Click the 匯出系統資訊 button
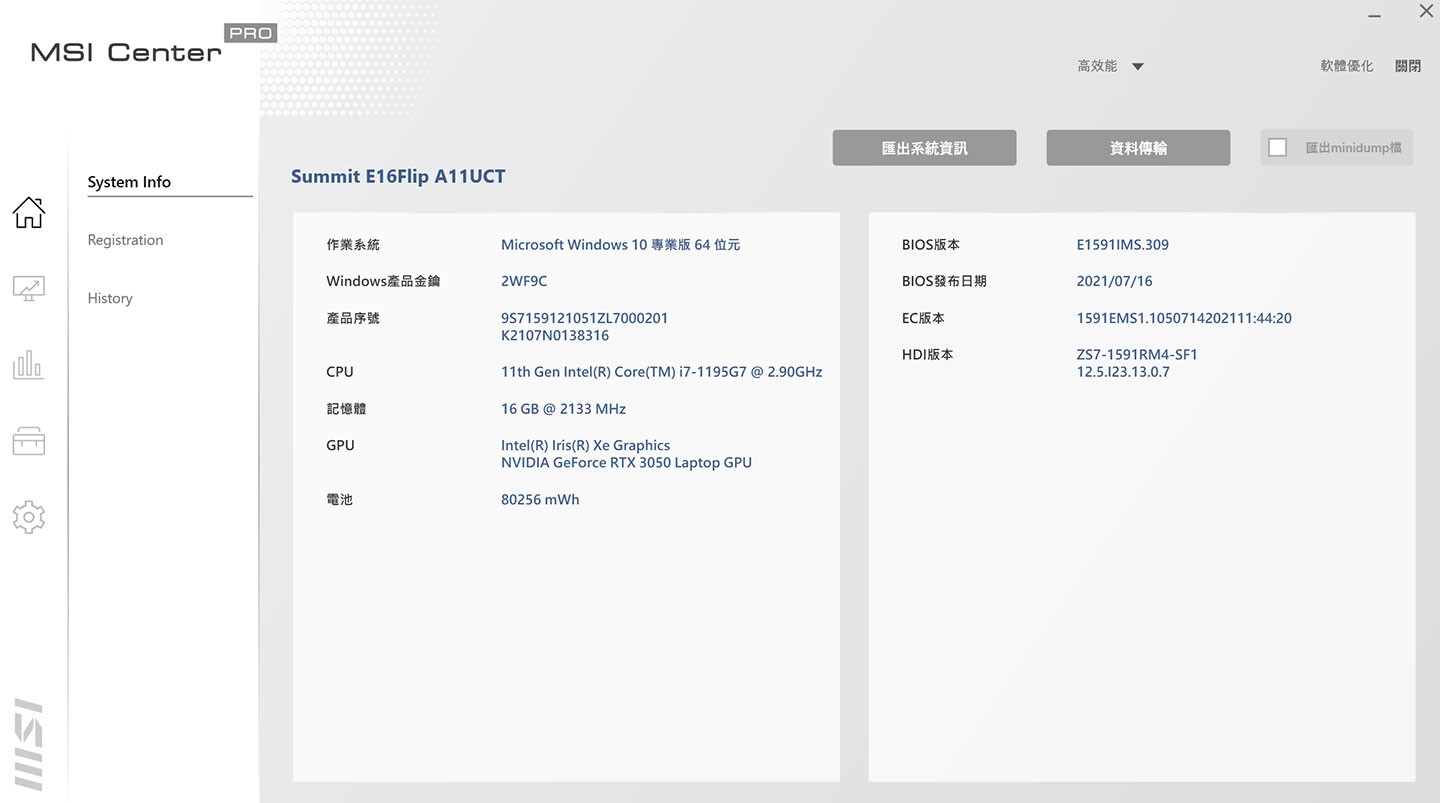The width and height of the screenshot is (1440, 803). 924,148
